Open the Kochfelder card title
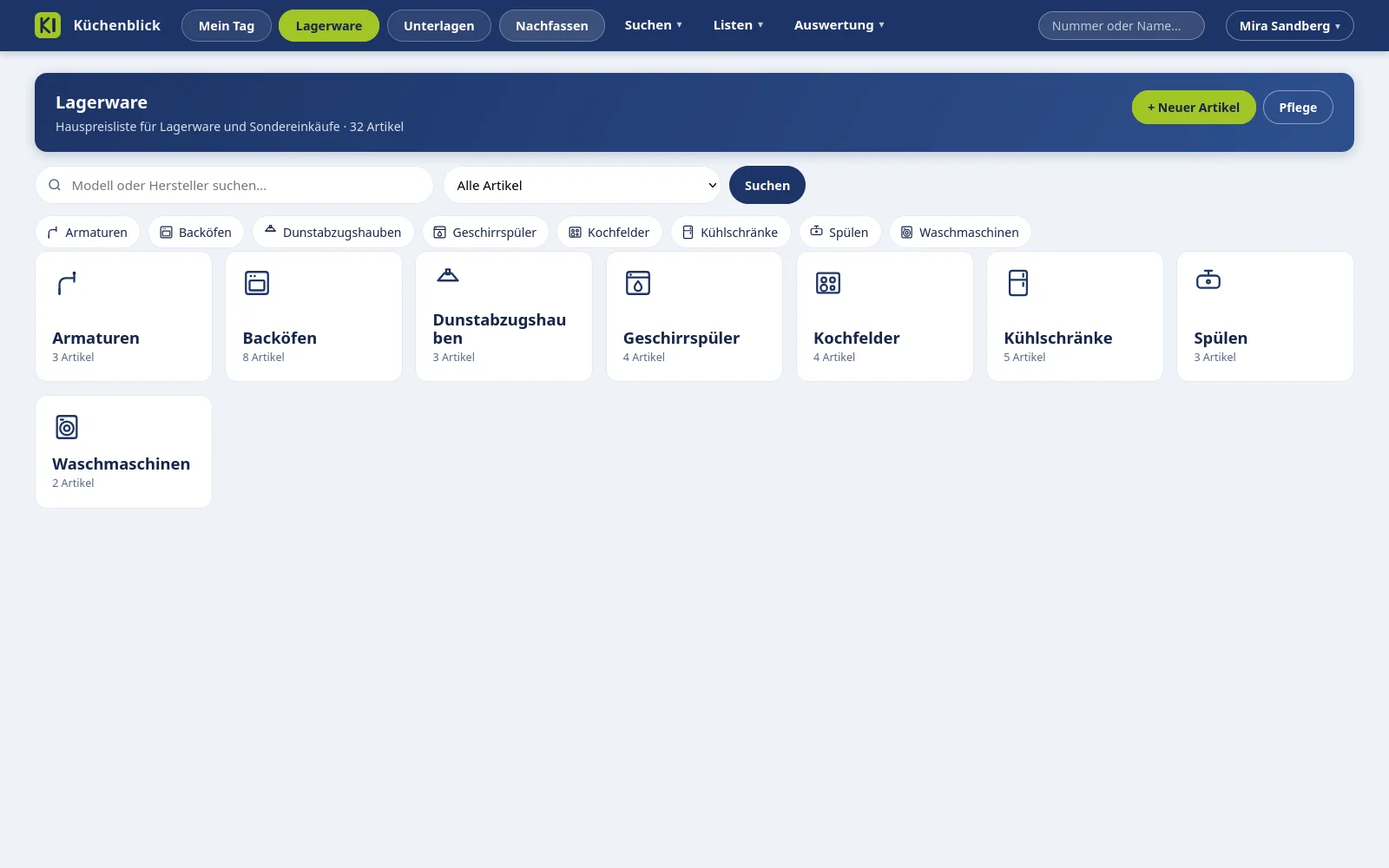 (x=857, y=339)
